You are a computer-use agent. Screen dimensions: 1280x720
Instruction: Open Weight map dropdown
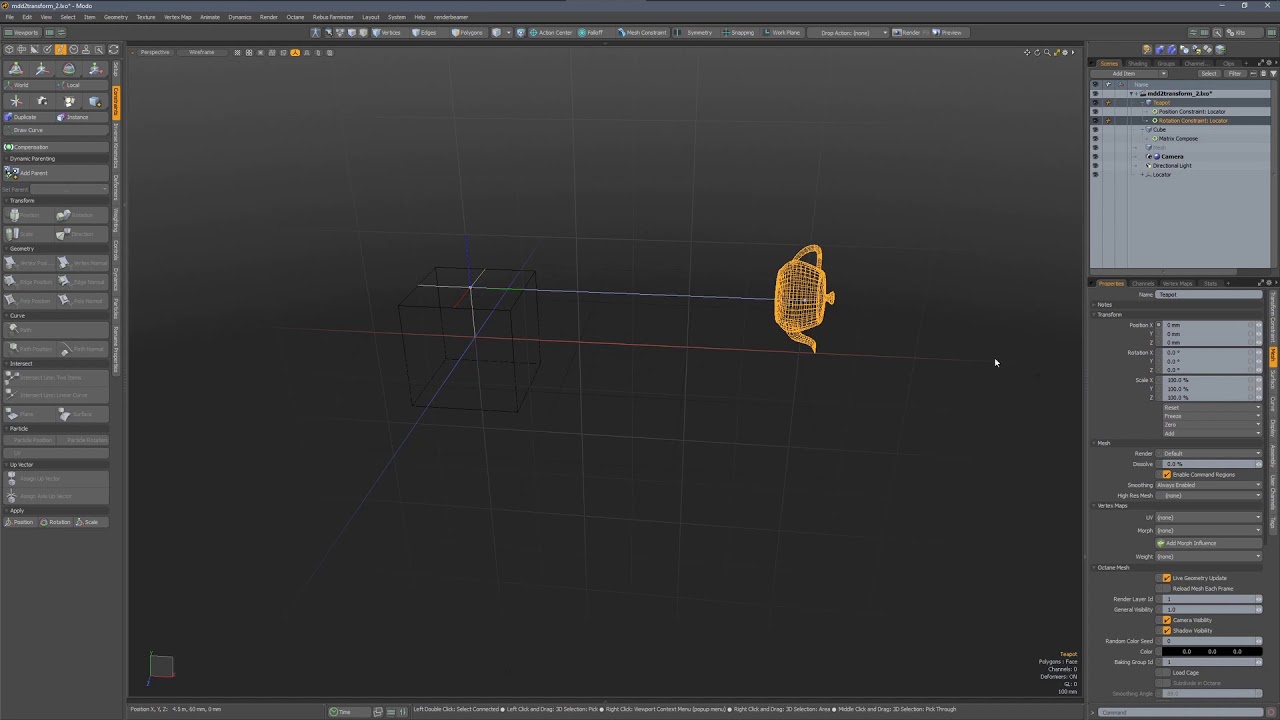pos(1209,556)
